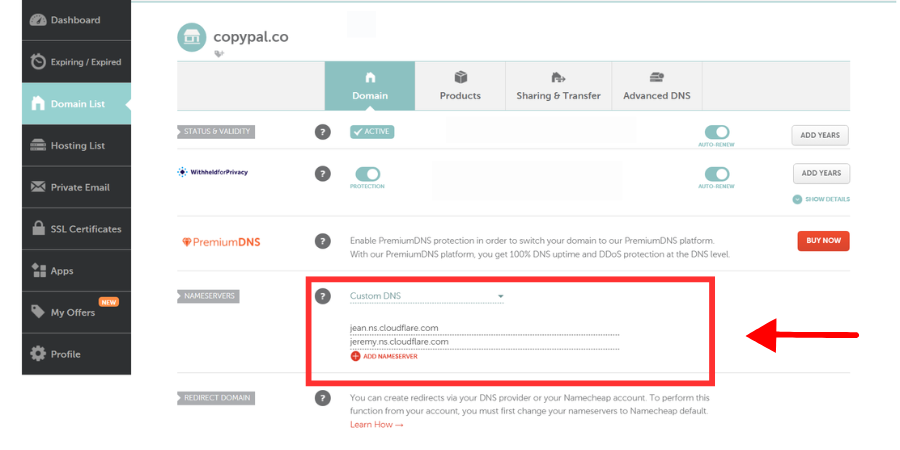Open help for PremiumDNS row

[323, 241]
